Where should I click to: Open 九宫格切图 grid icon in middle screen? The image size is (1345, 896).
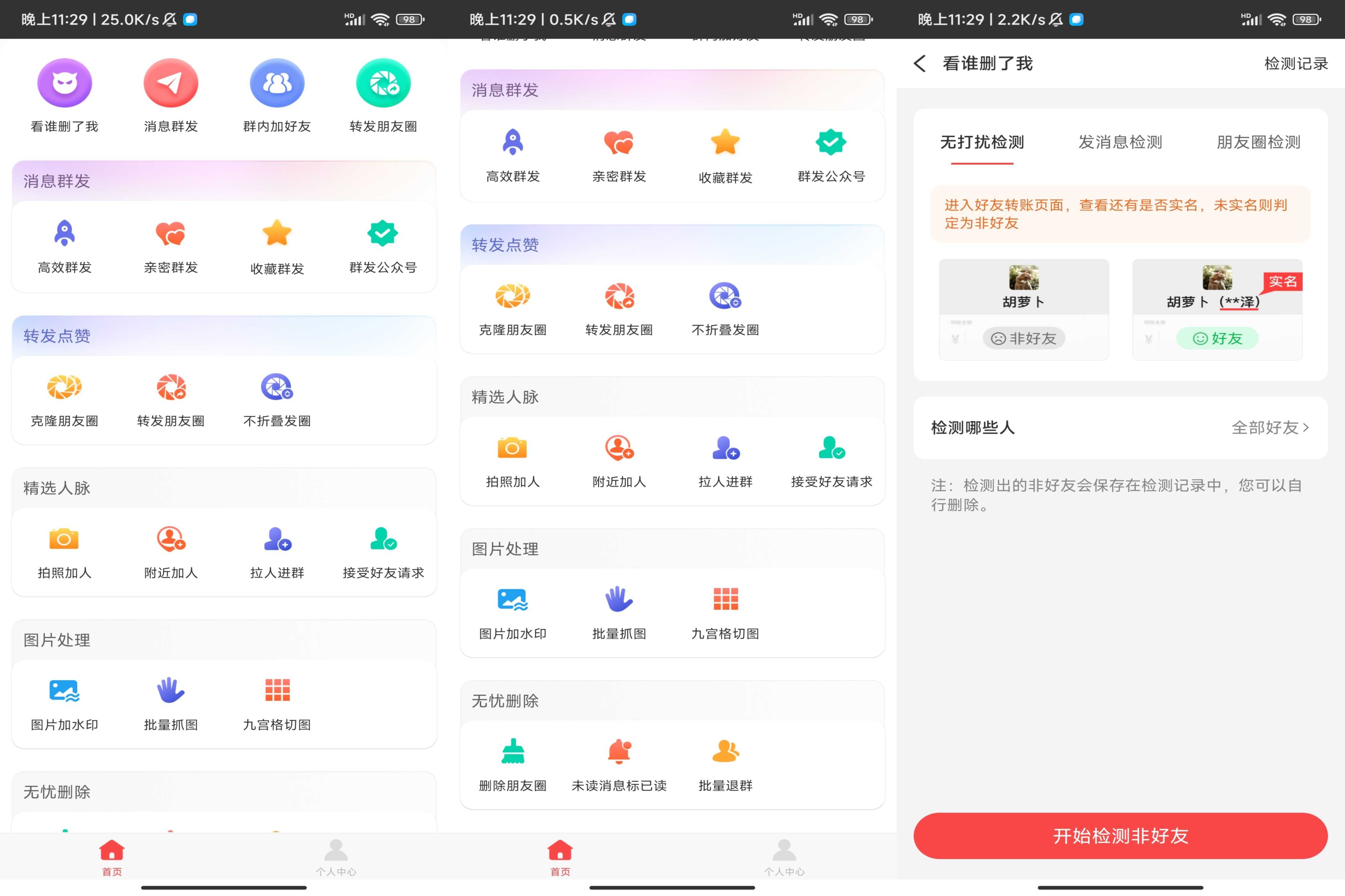[x=725, y=600]
